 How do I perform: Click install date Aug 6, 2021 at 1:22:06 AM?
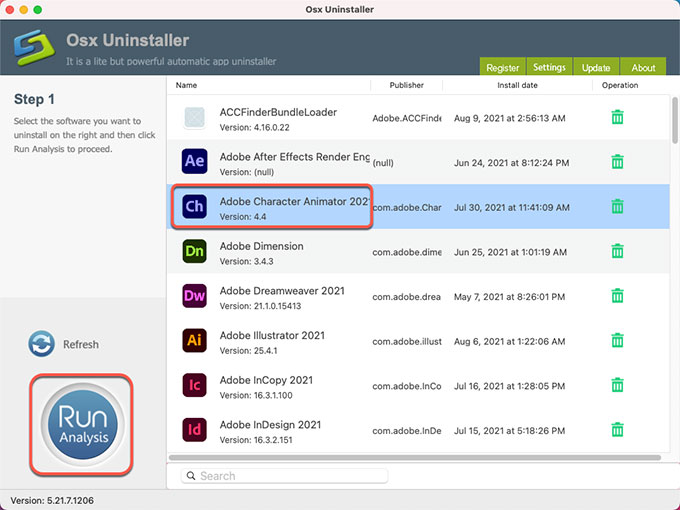click(x=510, y=342)
